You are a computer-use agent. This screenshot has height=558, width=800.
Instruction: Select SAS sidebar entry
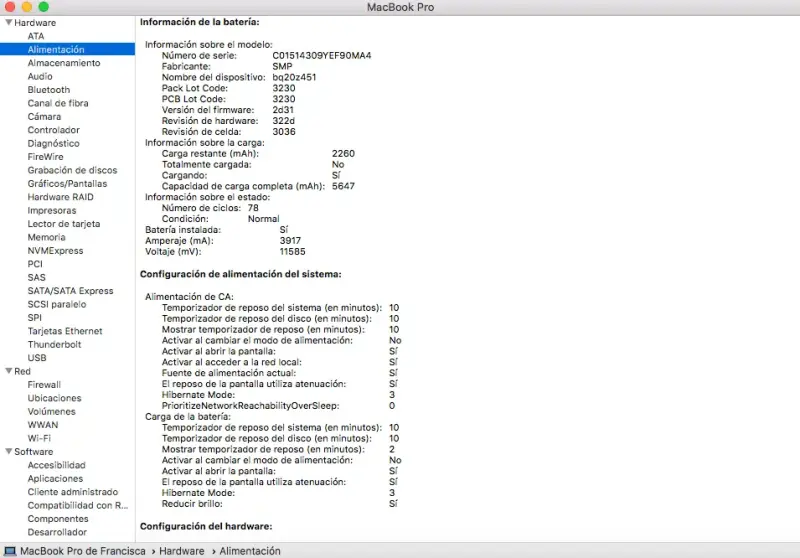click(x=36, y=277)
